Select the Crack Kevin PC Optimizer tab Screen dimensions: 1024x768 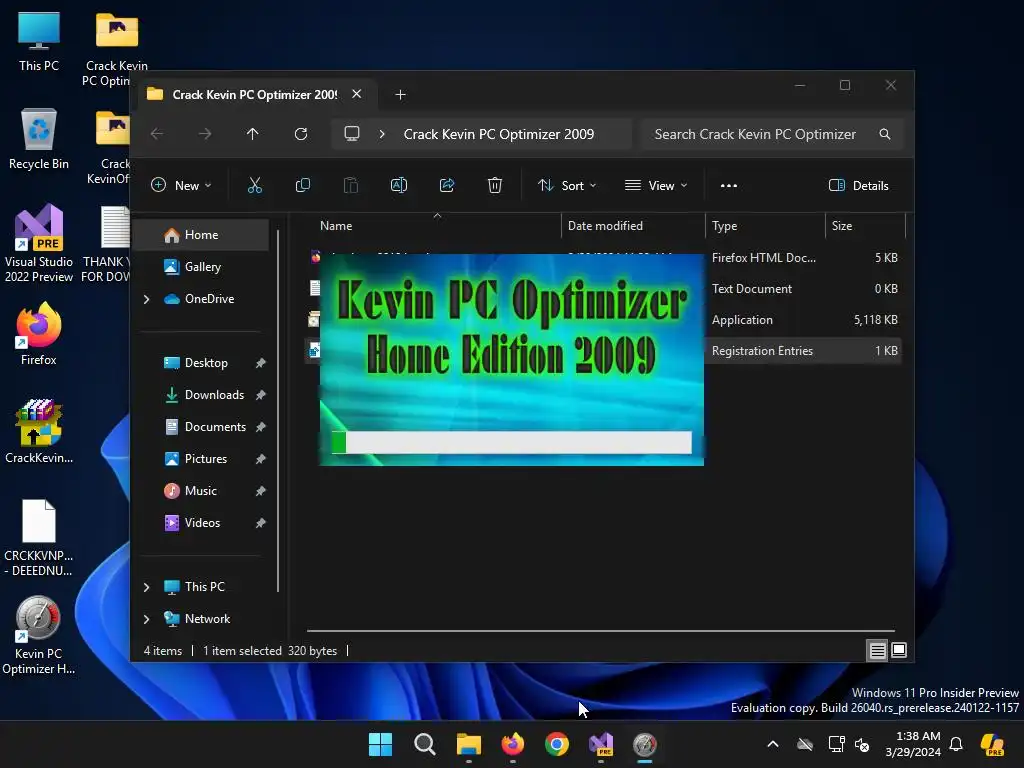[255, 95]
